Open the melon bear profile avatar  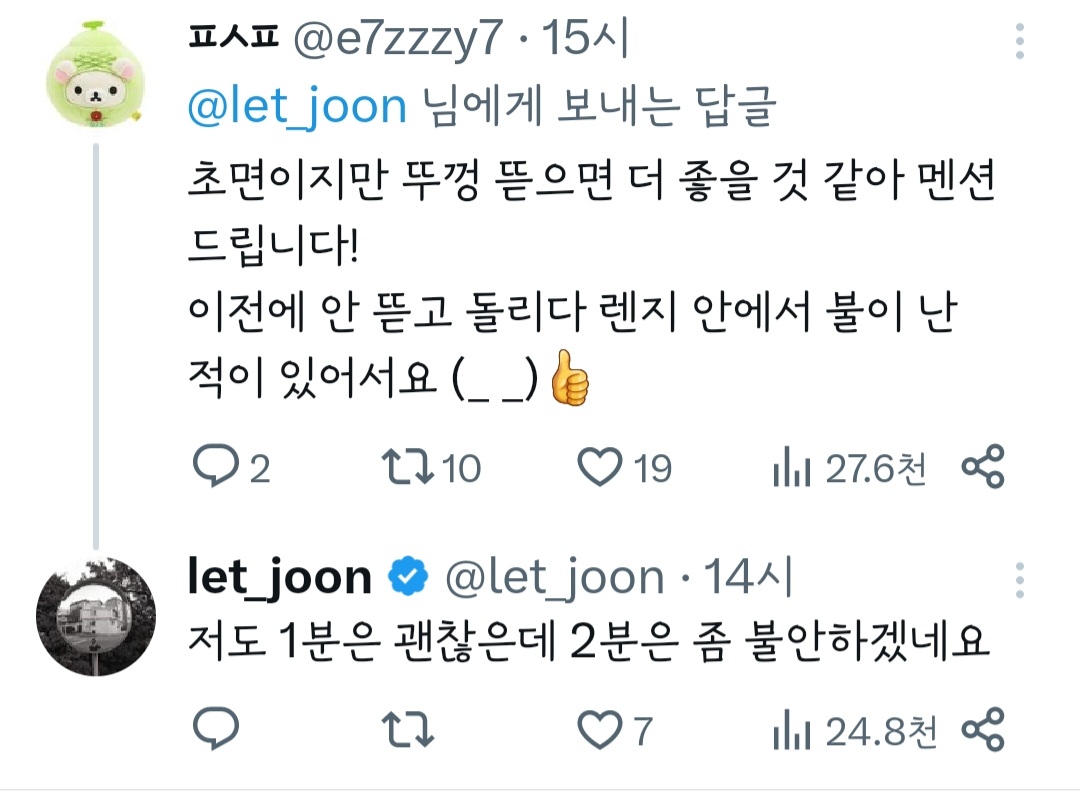coord(96,75)
